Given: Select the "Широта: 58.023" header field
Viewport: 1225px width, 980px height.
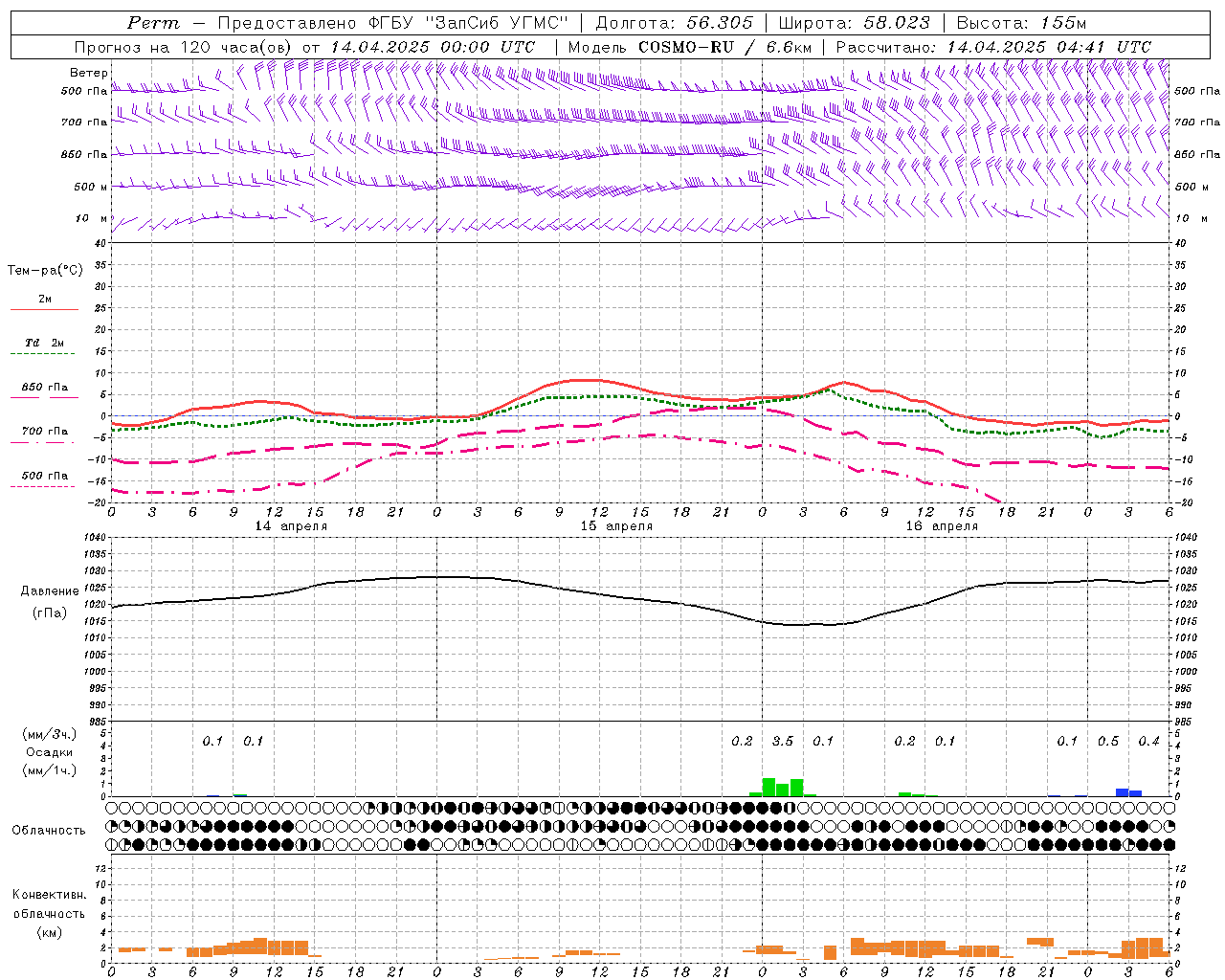Looking at the screenshot, I should pos(854,23).
